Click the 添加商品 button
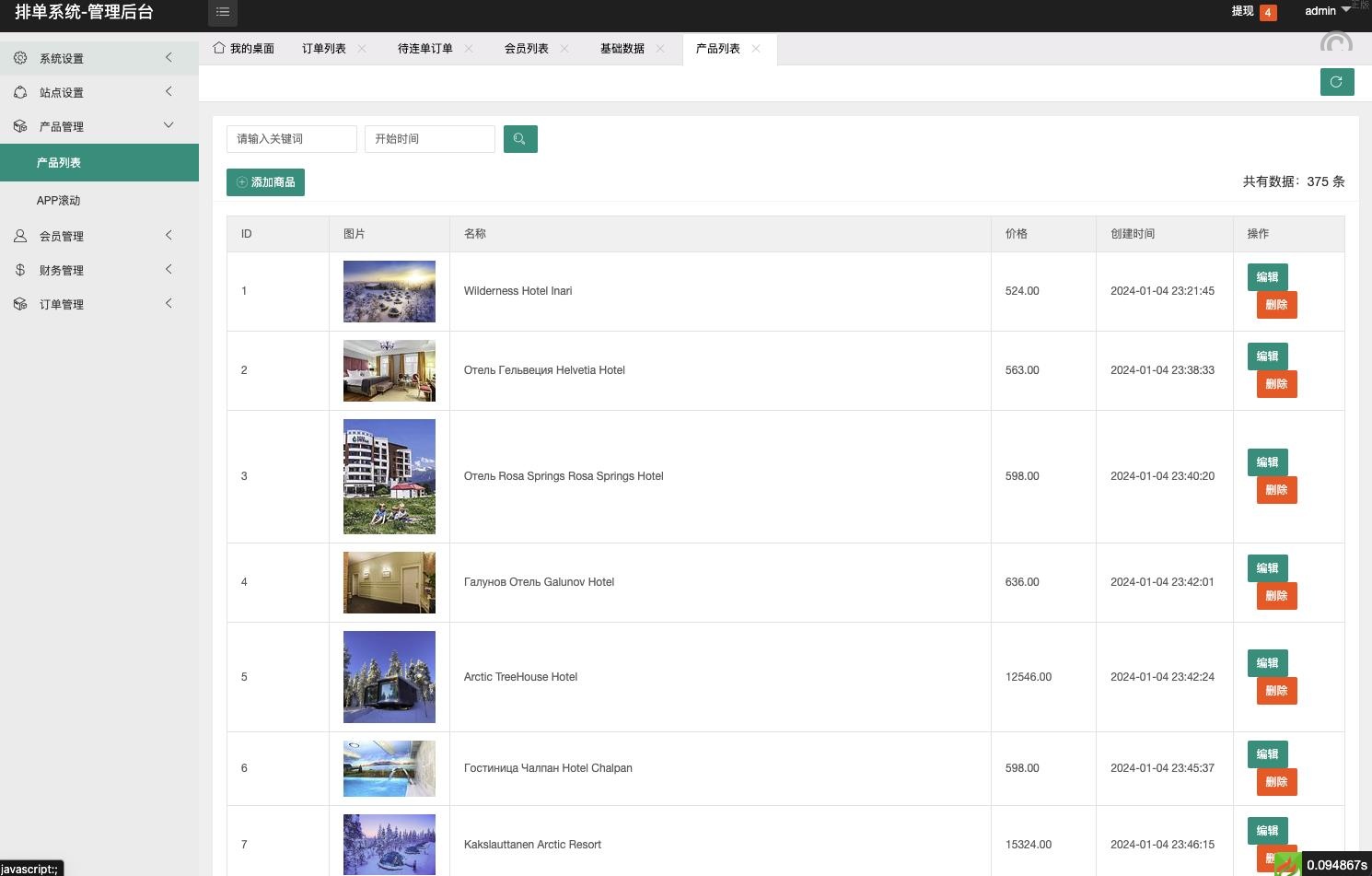This screenshot has width=1372, height=876. [265, 182]
